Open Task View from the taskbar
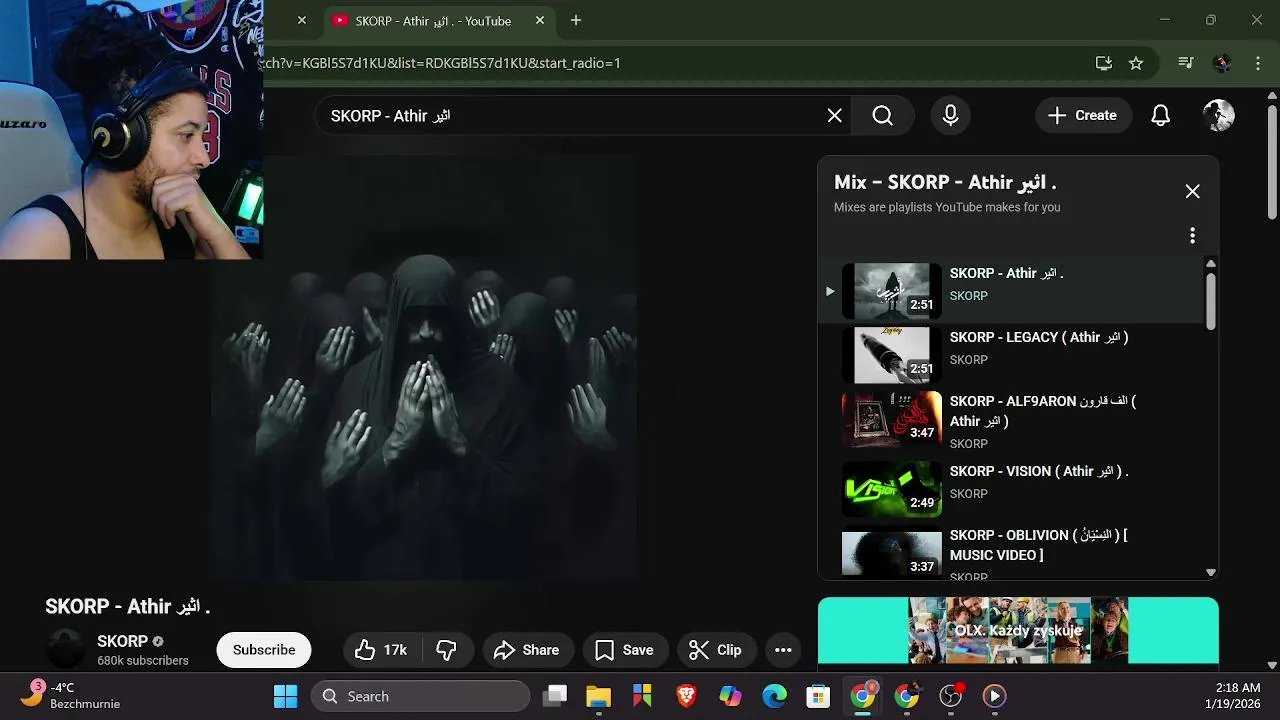 tap(555, 696)
